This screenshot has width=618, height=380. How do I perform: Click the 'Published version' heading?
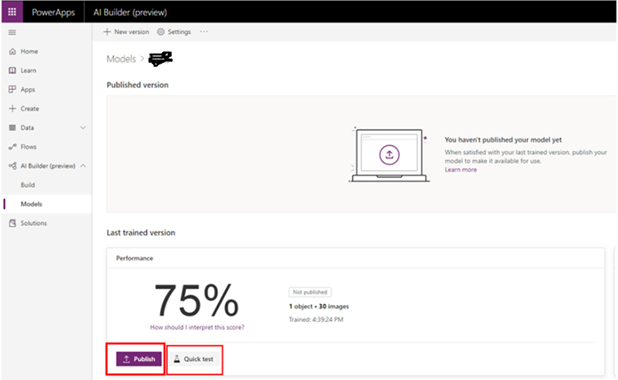click(137, 85)
